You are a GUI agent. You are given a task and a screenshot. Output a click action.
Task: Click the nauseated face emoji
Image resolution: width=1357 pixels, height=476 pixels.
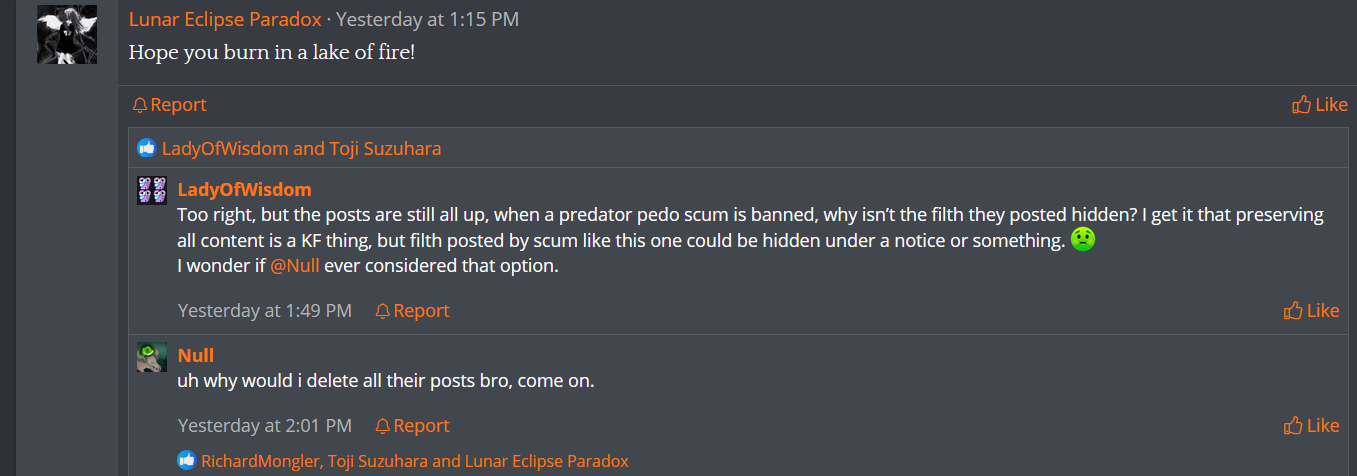point(1082,240)
